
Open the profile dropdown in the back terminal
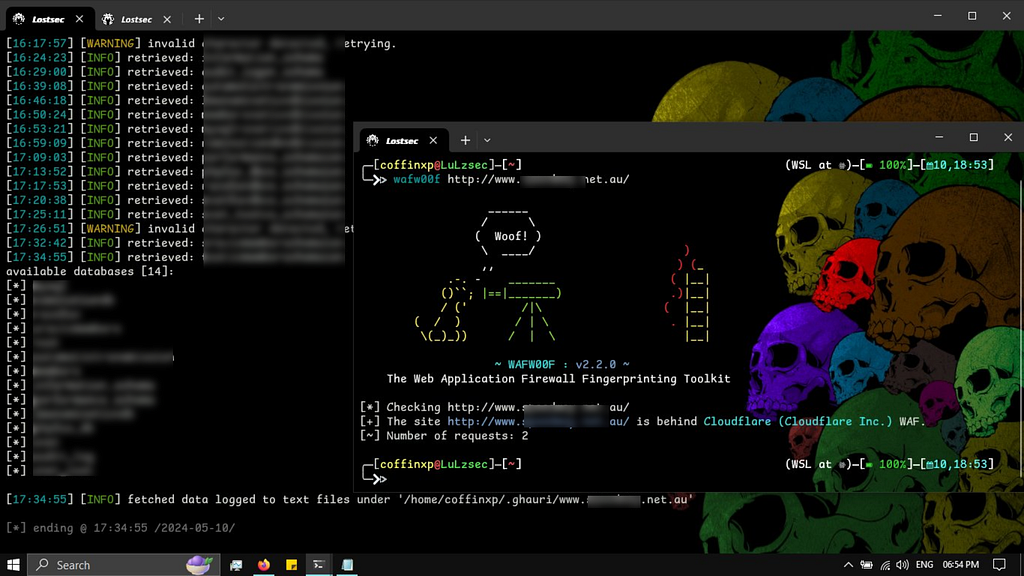coord(221,18)
